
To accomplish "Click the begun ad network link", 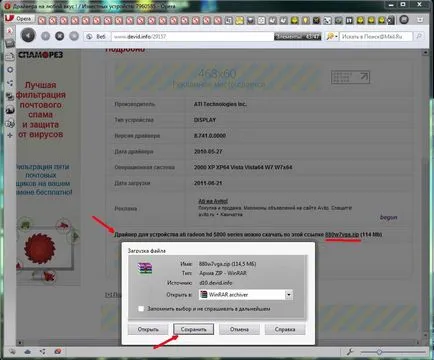I will (x=388, y=217).
